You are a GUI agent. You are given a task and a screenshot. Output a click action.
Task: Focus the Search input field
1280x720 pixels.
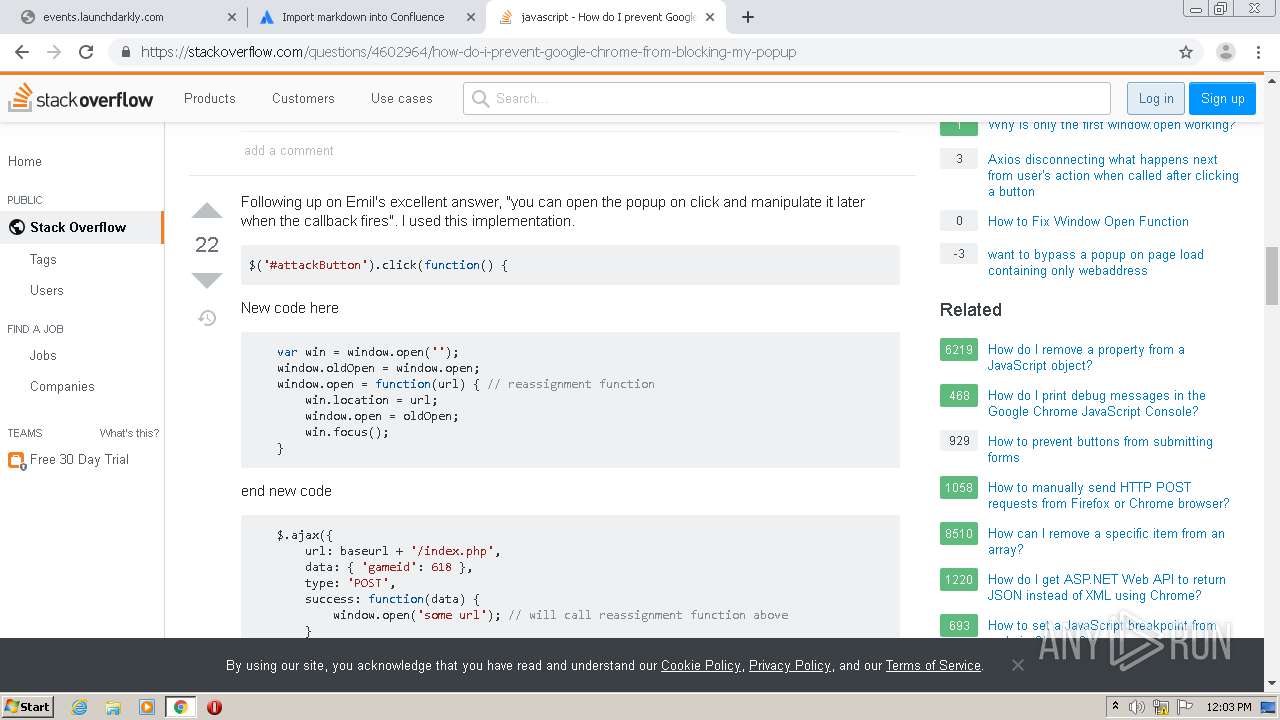coord(787,98)
